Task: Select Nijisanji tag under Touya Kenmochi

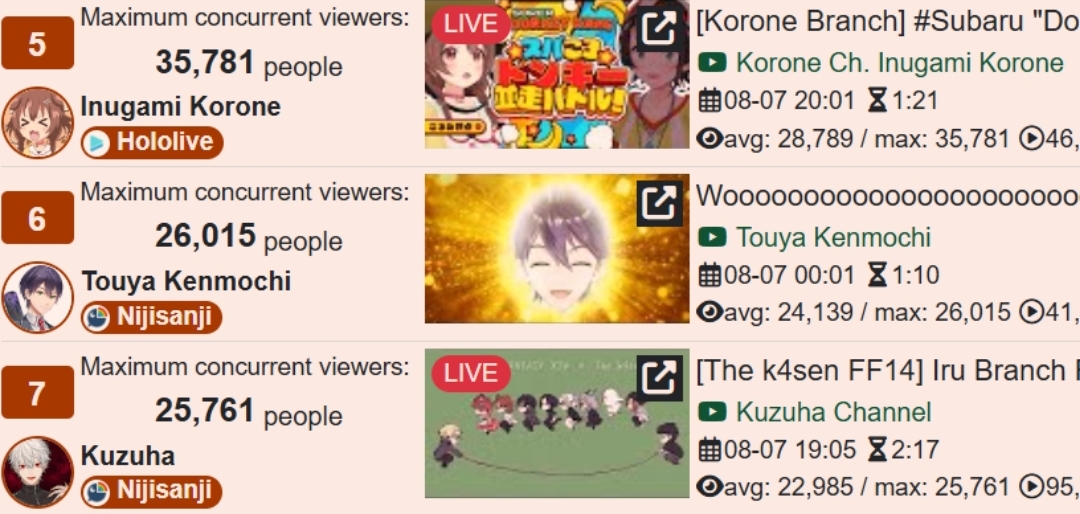Action: (x=152, y=317)
